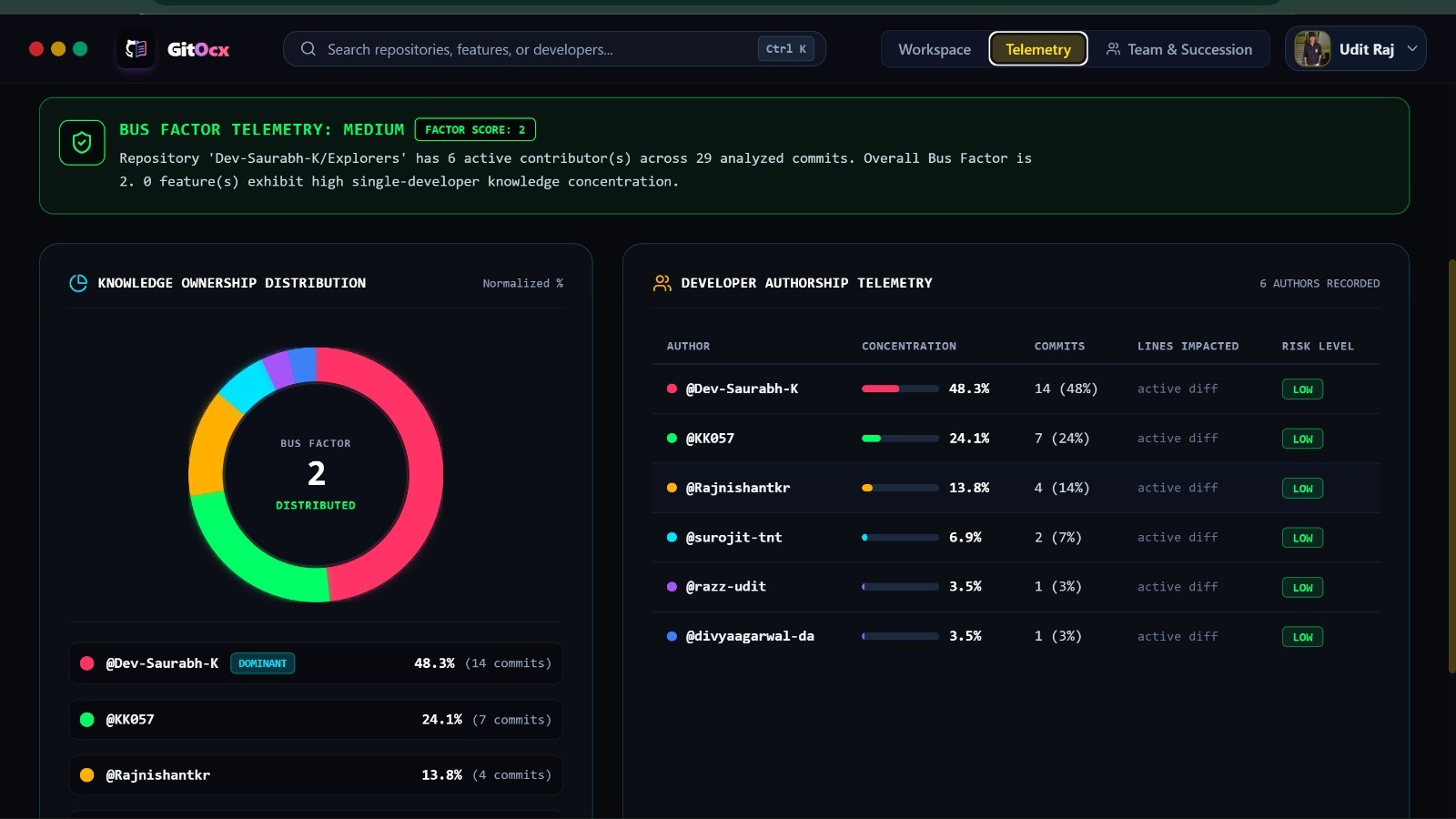Focus the search repositories input field
The width and height of the screenshot is (1456, 819).
554,49
